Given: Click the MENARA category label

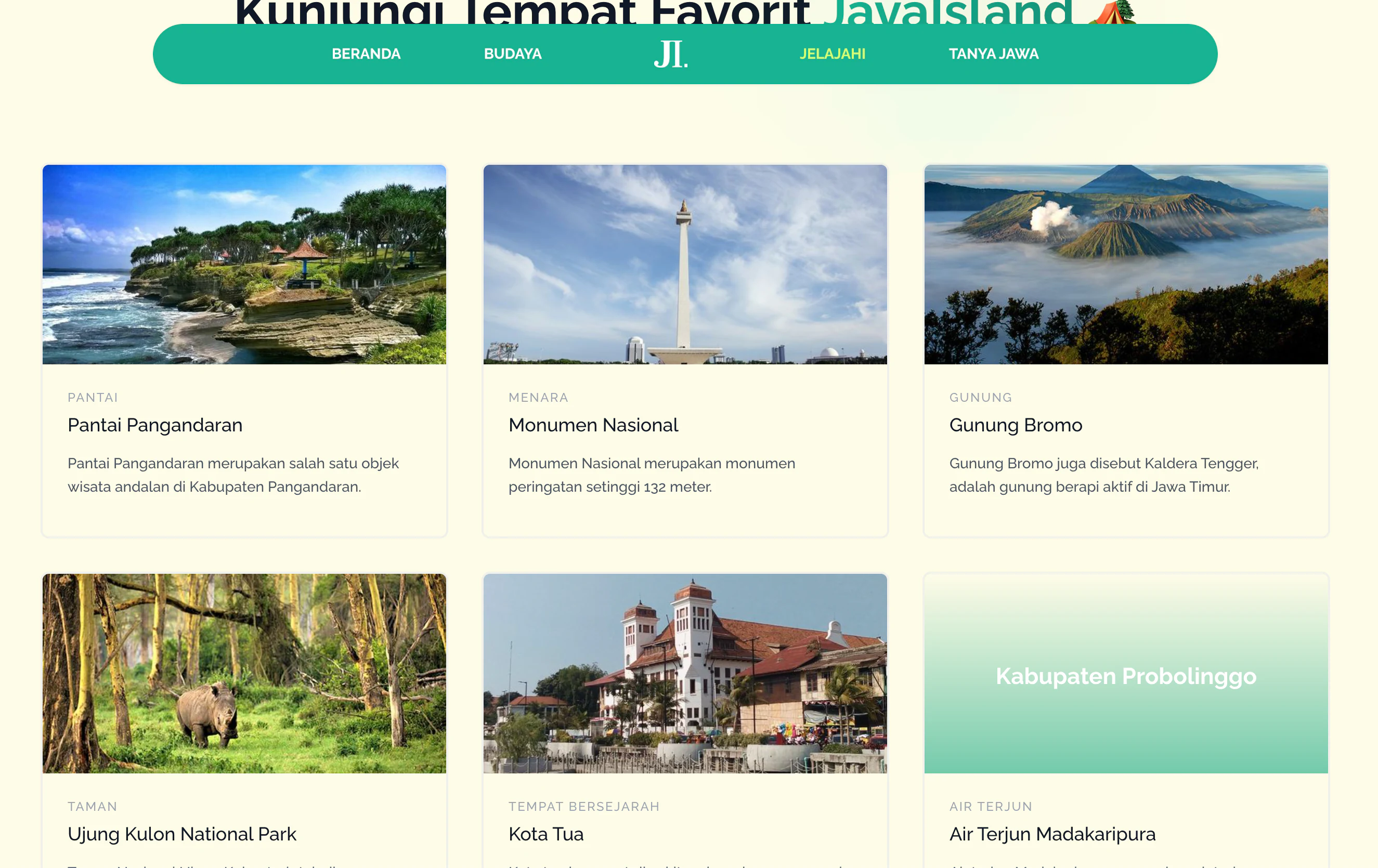Looking at the screenshot, I should (539, 398).
